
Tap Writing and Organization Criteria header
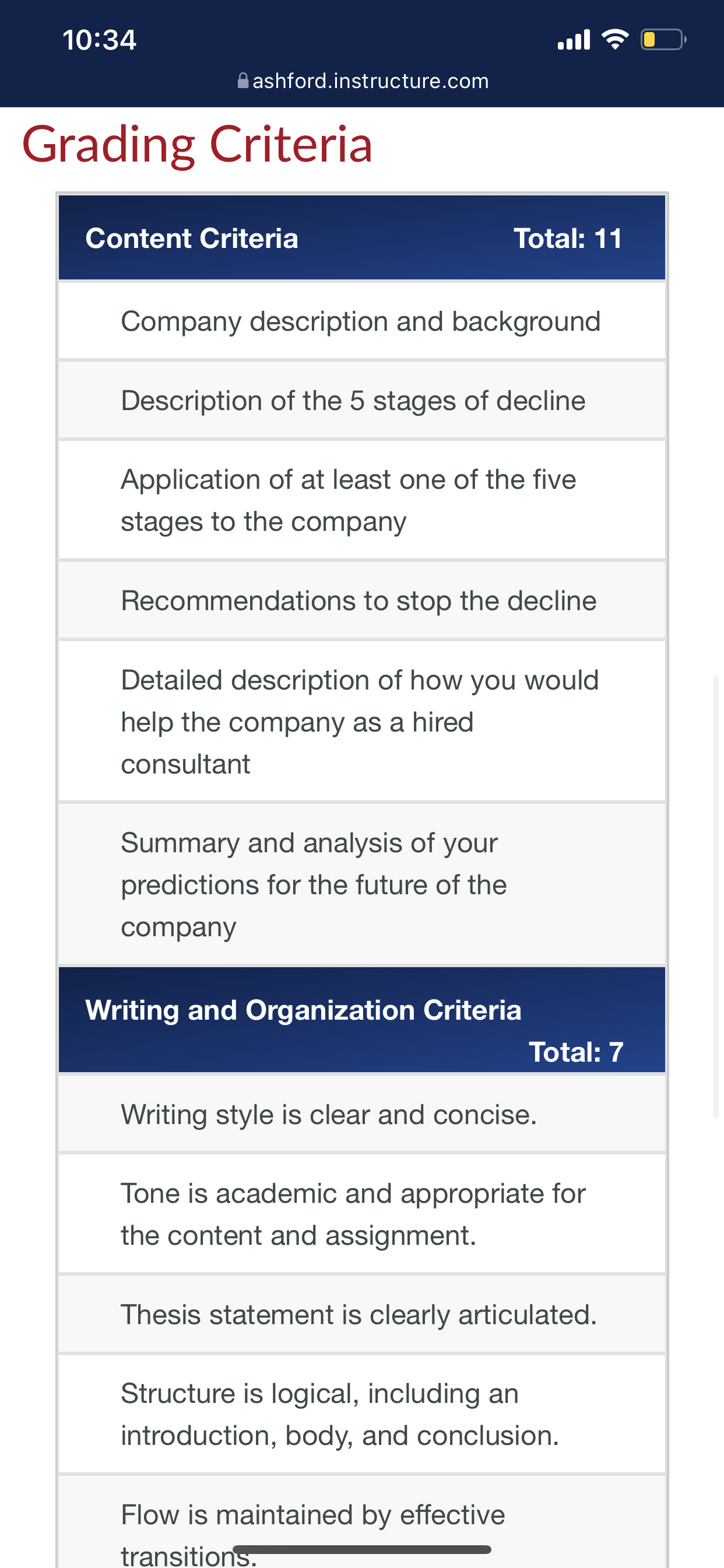tap(362, 1020)
